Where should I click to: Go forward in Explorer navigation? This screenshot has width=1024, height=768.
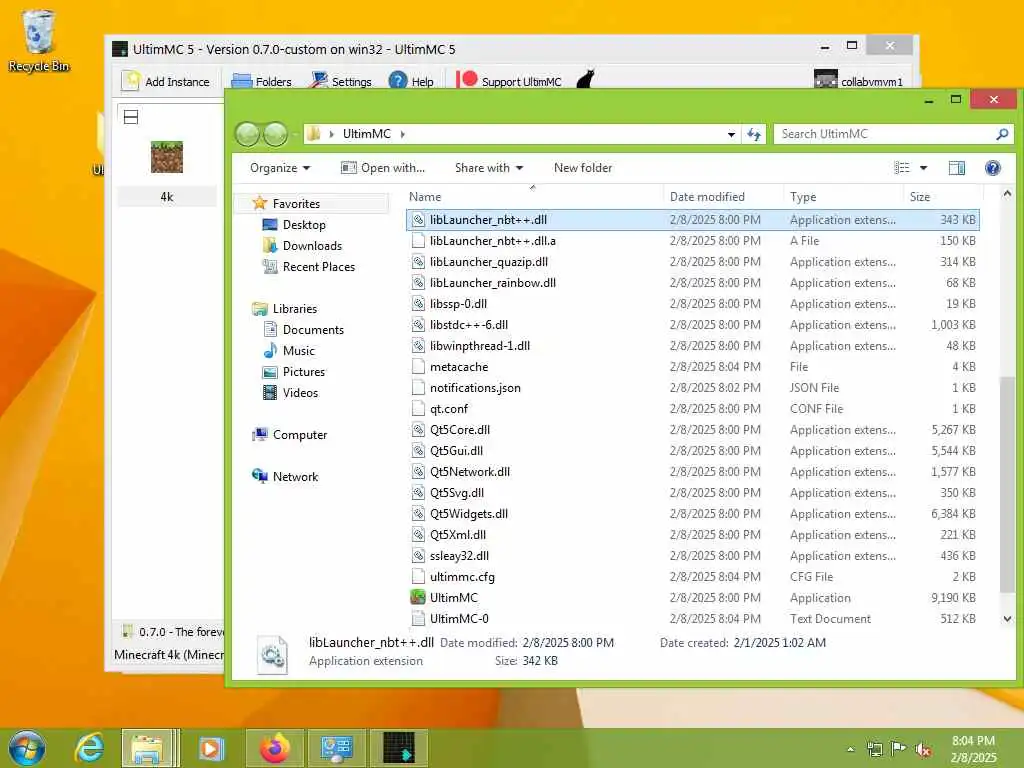[275, 134]
